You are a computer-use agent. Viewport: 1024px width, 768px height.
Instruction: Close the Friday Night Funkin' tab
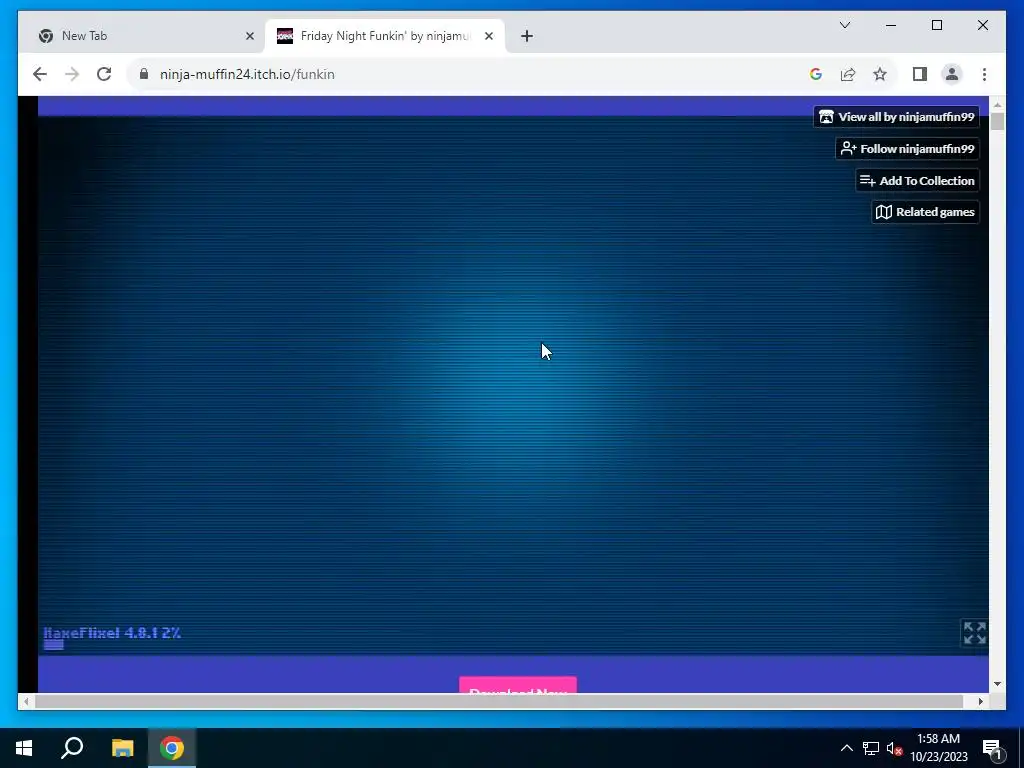[488, 36]
